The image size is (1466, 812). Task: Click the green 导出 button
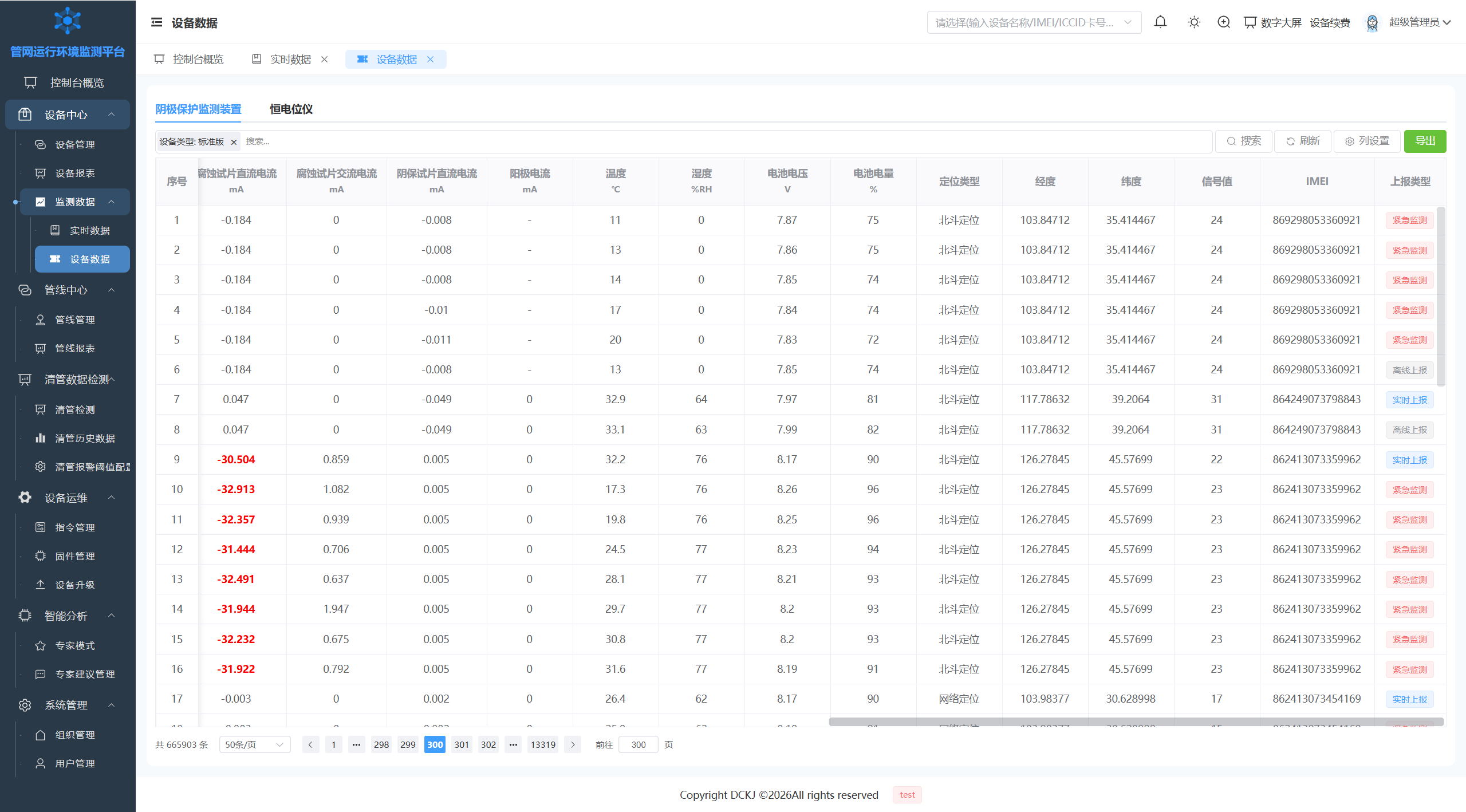1425,141
